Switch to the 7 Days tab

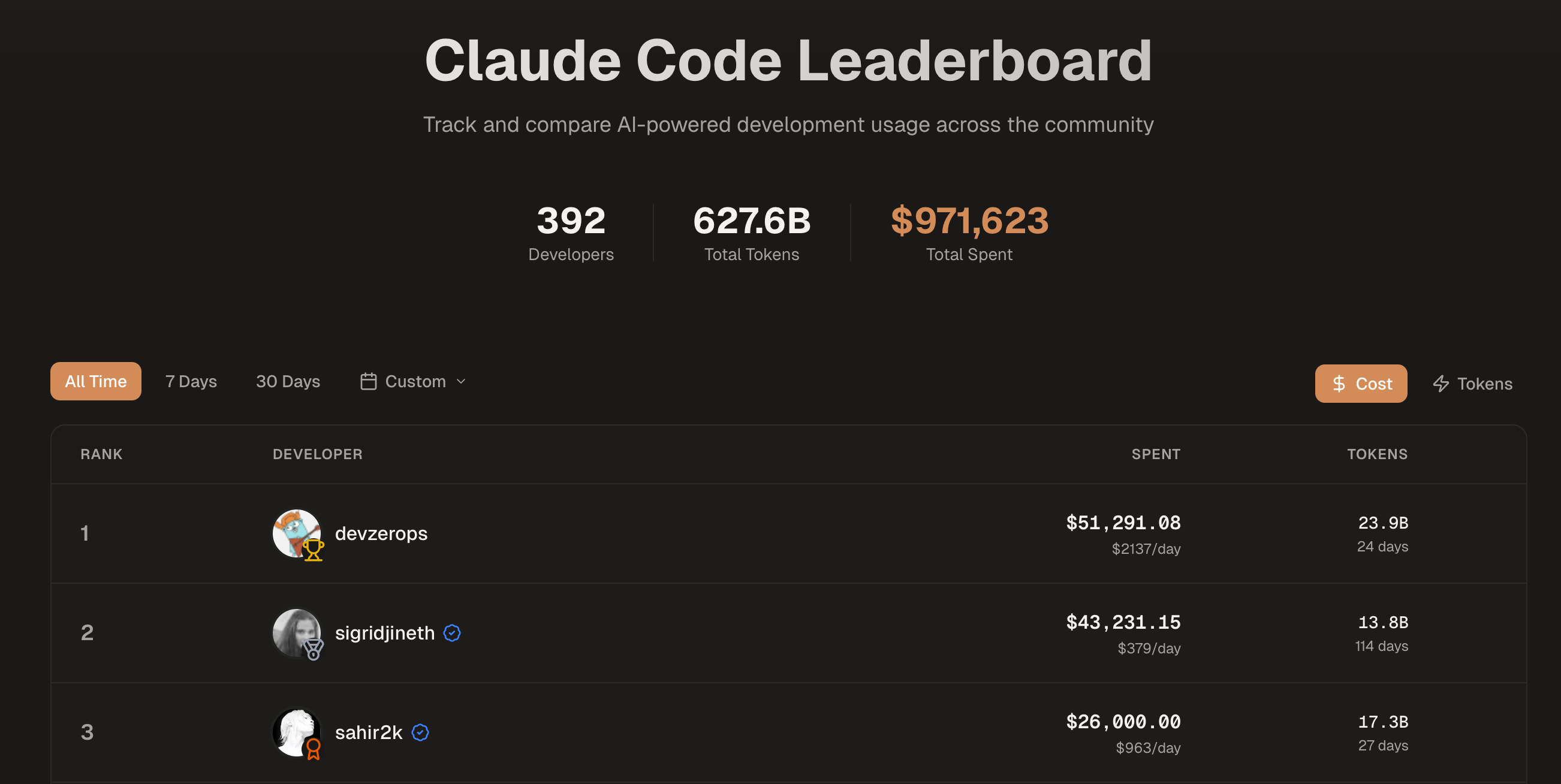(x=191, y=381)
